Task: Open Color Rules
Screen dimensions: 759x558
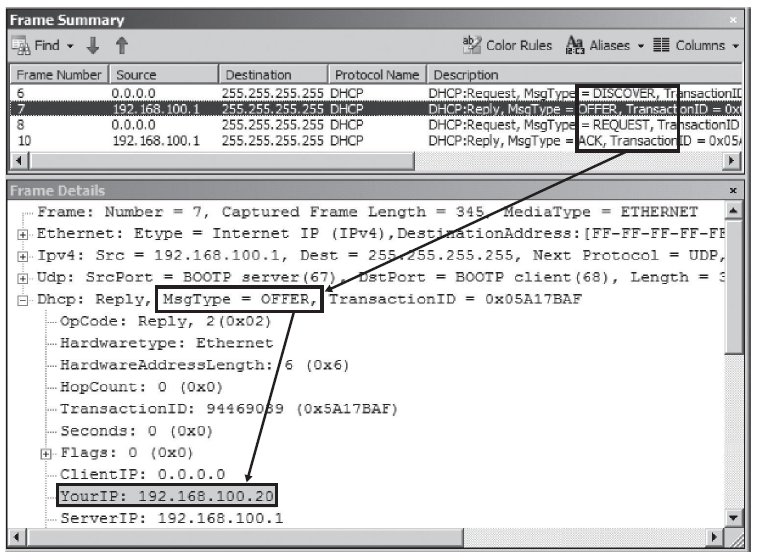Action: point(507,45)
